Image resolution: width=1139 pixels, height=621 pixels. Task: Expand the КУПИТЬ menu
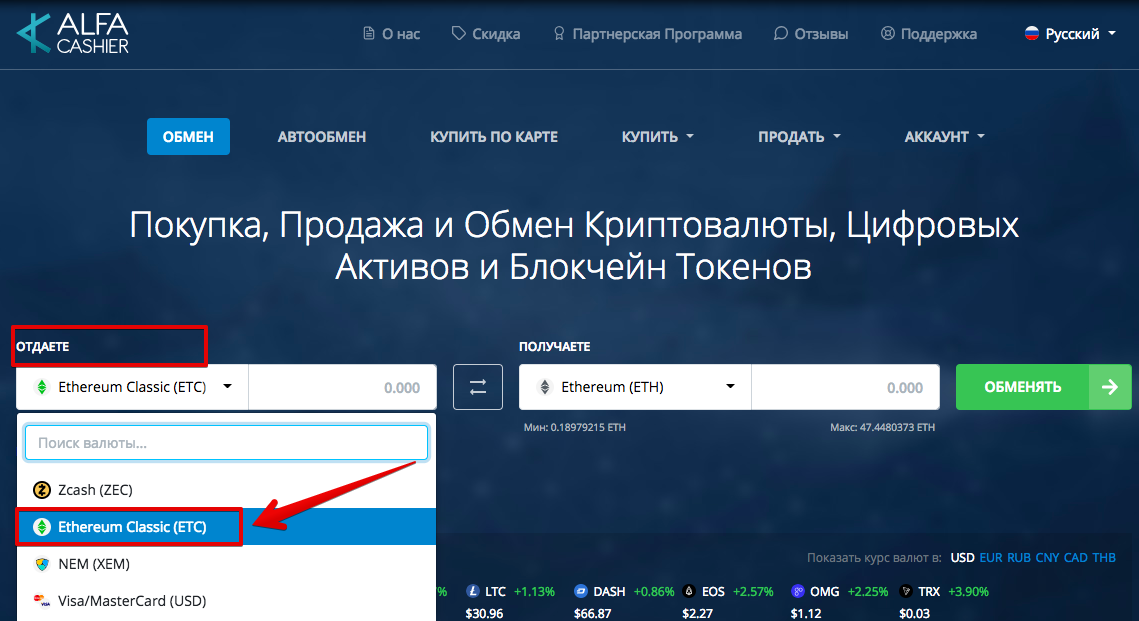[657, 137]
